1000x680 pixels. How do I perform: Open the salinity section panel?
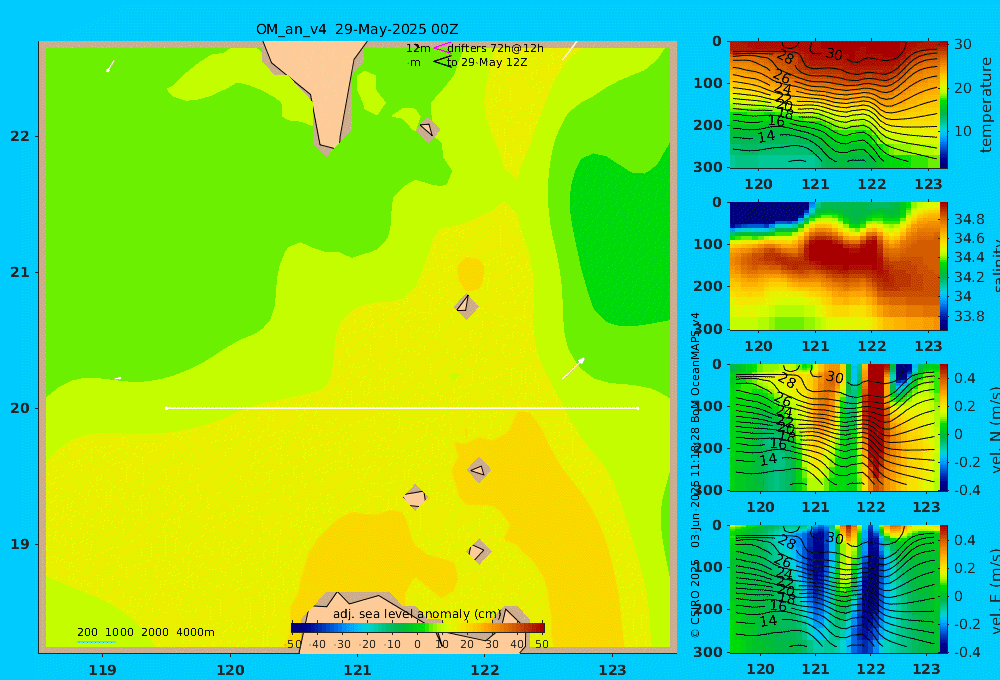(x=834, y=266)
